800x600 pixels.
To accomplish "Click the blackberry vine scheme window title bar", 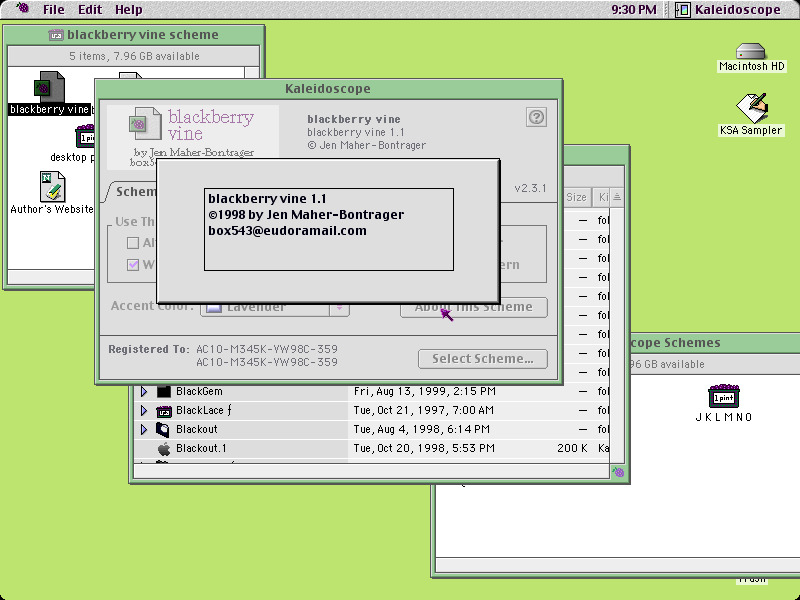I will [x=134, y=35].
